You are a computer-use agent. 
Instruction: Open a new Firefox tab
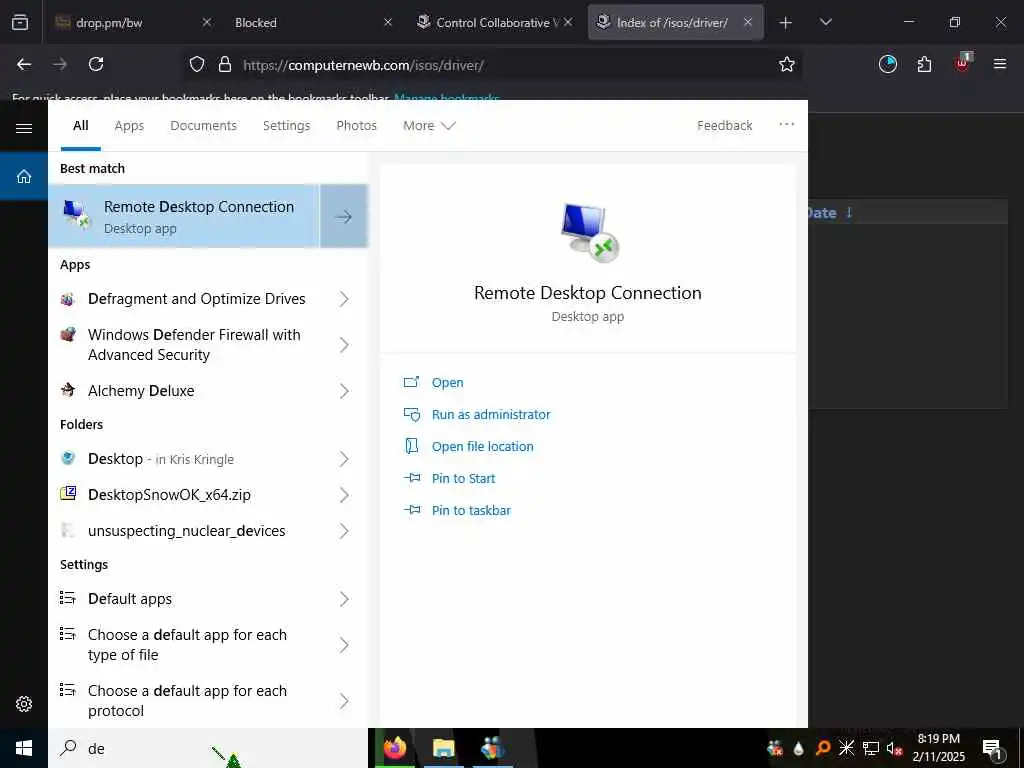[x=786, y=22]
